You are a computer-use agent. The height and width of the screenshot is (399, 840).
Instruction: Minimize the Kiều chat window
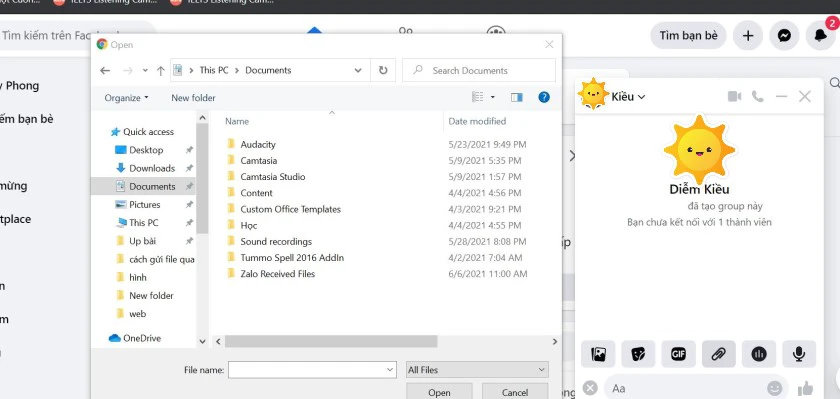(x=782, y=96)
